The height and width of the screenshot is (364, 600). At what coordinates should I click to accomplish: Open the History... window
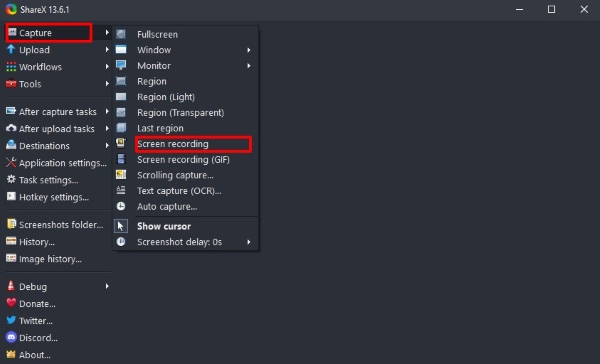57,242
